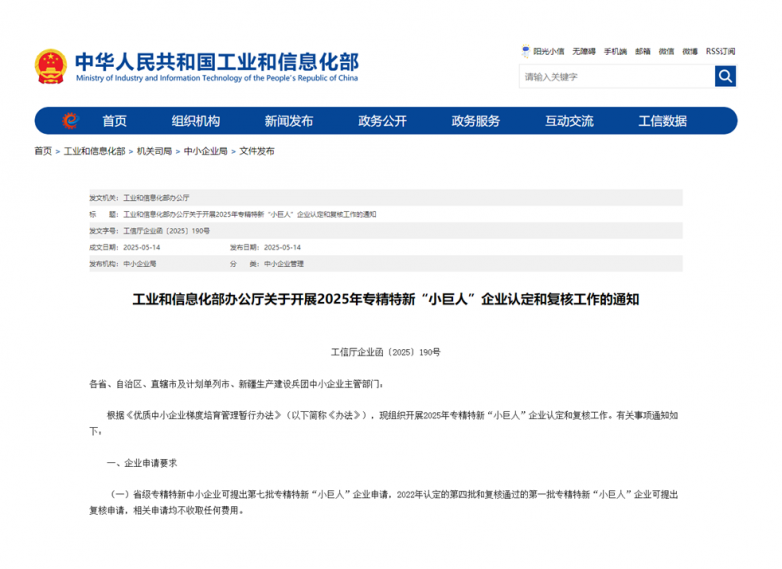782x569 pixels.
Task: Open the RSS订阅 subscription link
Action: coord(720,51)
